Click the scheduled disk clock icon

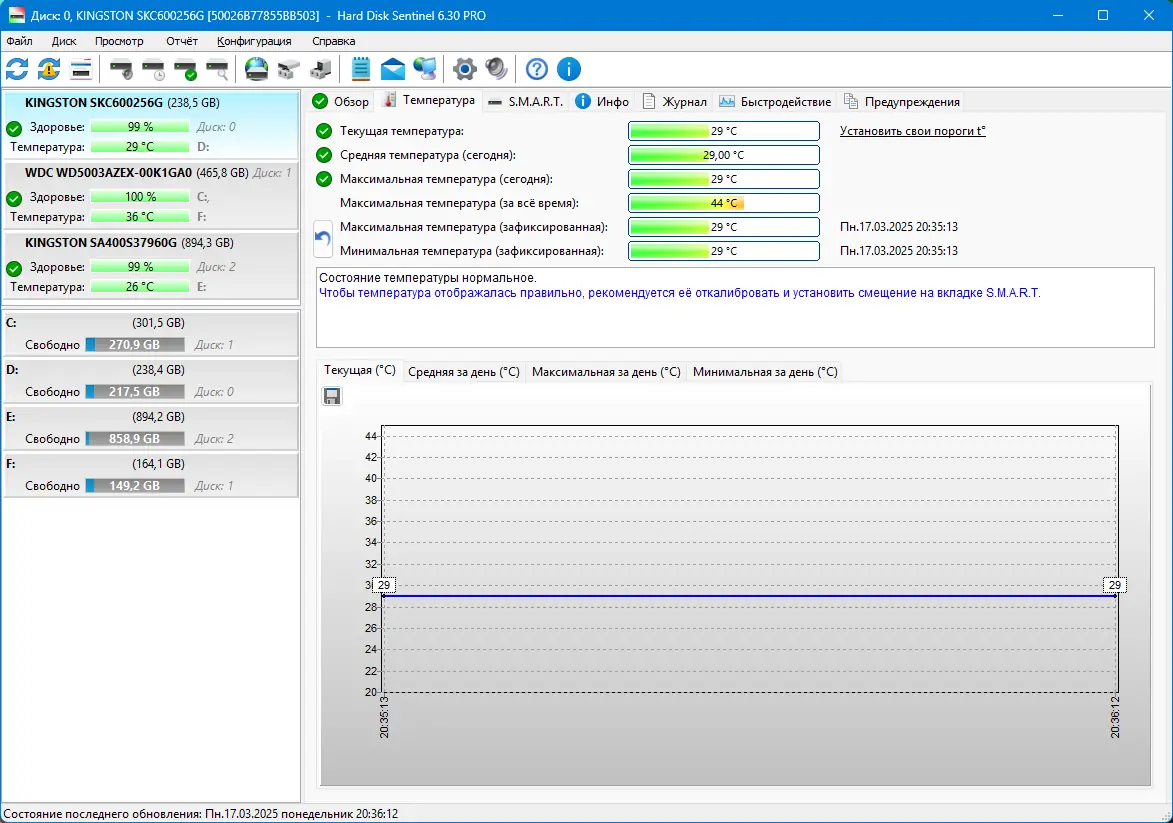(153, 69)
